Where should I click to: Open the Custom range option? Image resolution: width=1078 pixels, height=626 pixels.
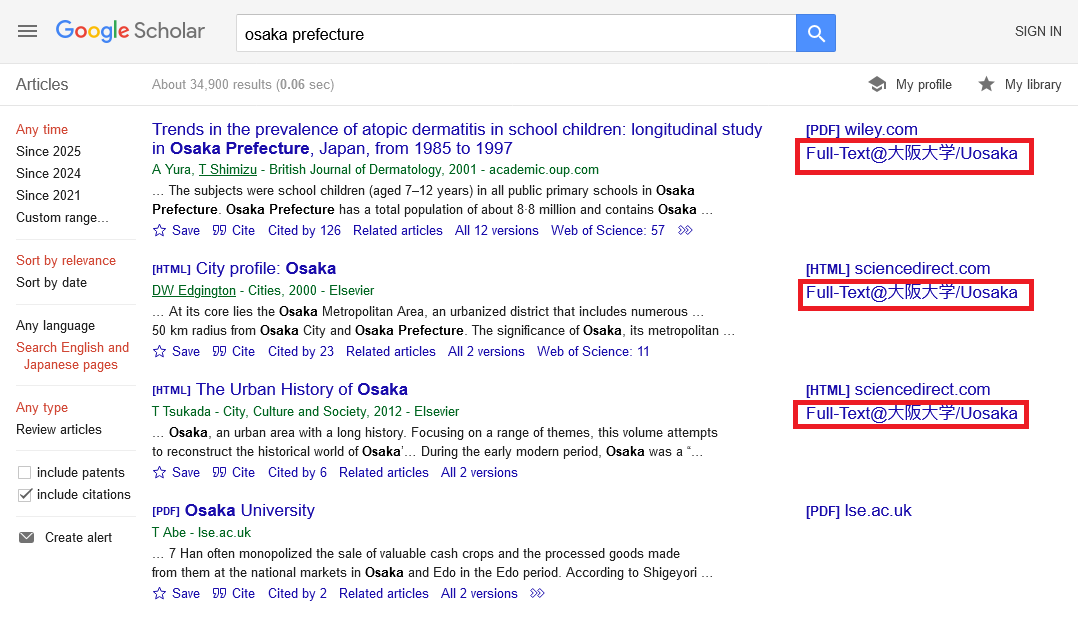[x=62, y=217]
